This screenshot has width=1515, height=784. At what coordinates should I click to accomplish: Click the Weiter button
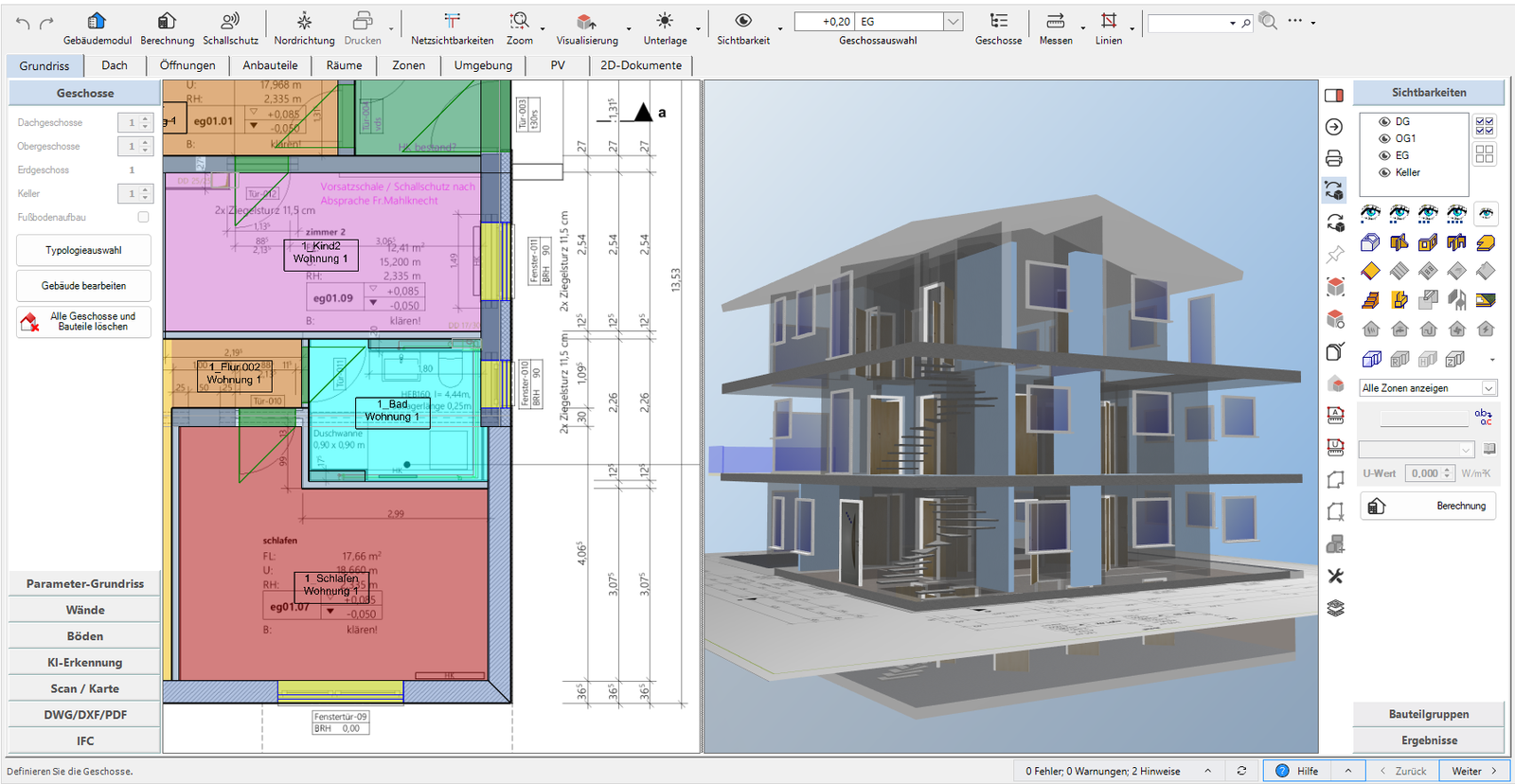click(x=1474, y=771)
